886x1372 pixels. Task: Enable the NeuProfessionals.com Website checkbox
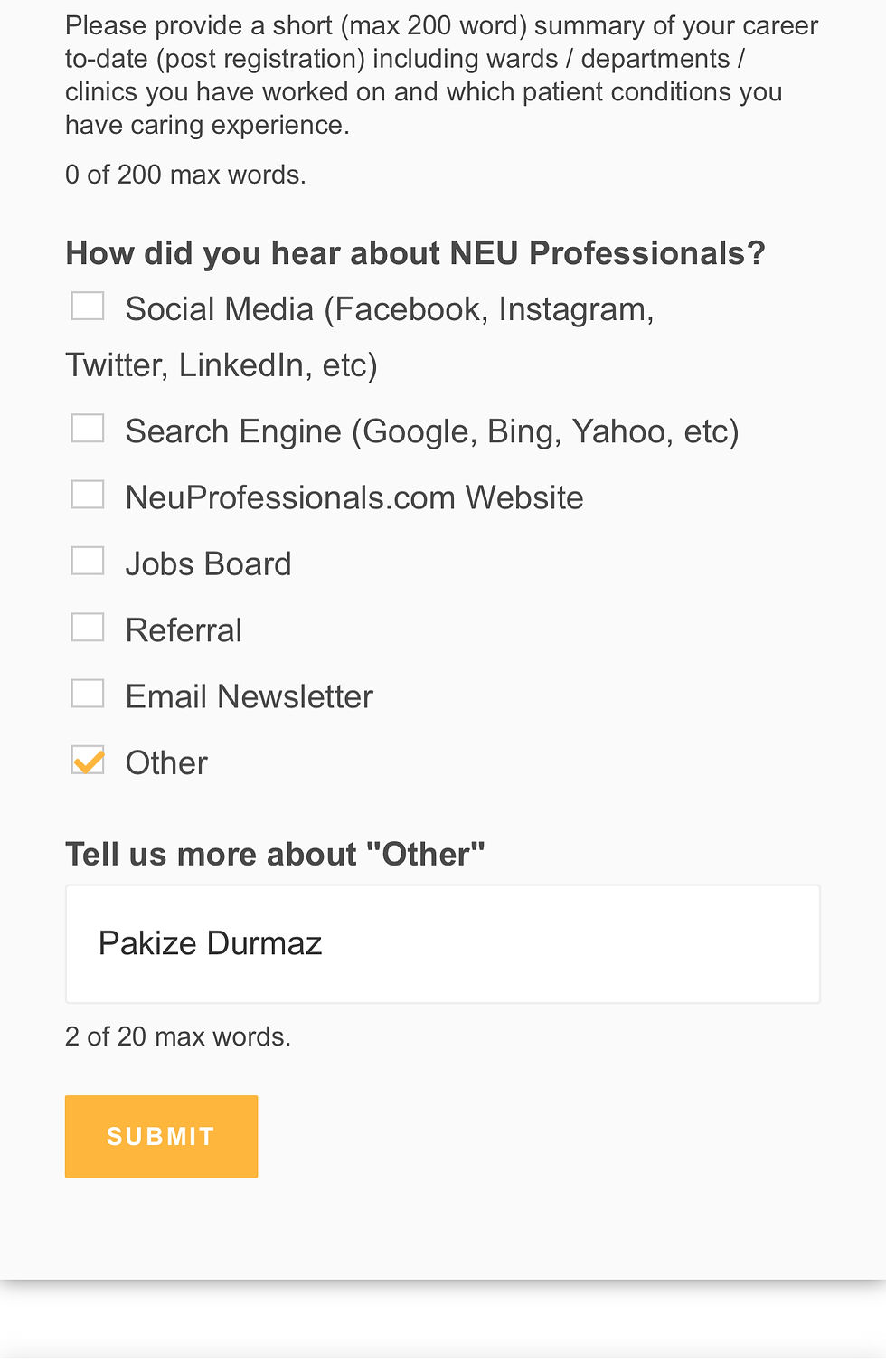[x=88, y=495]
